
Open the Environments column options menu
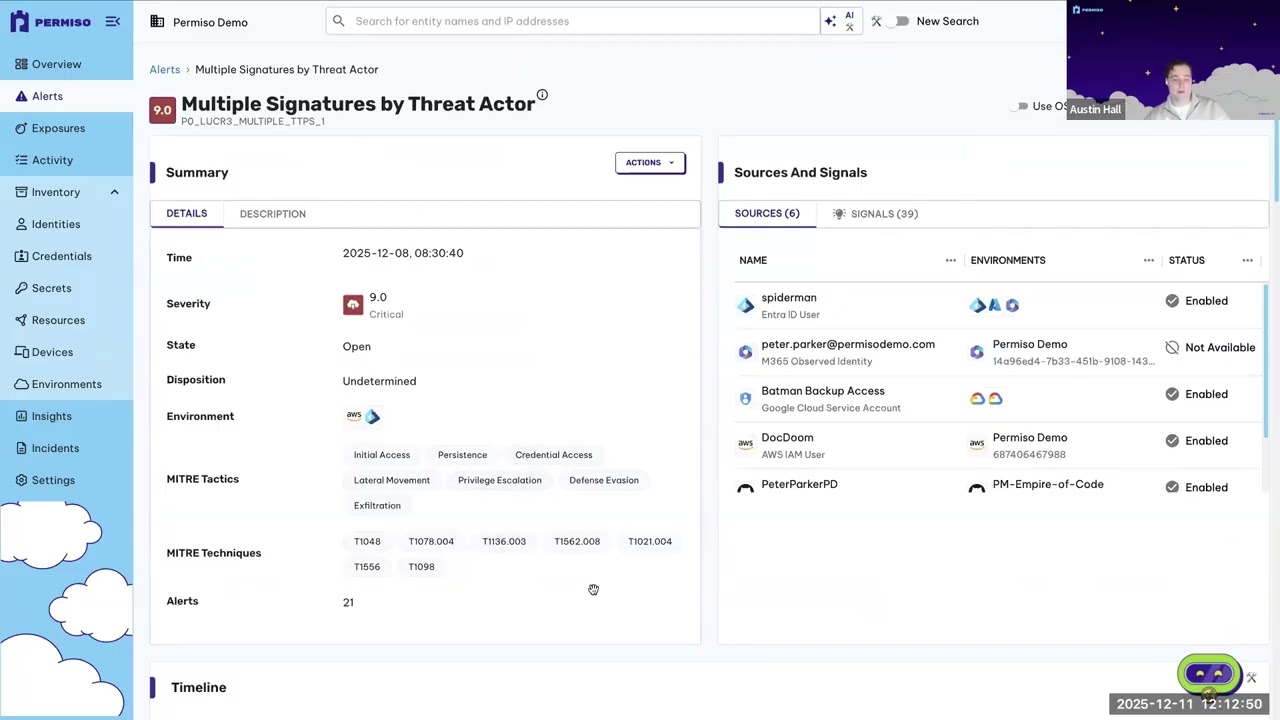point(1149,261)
